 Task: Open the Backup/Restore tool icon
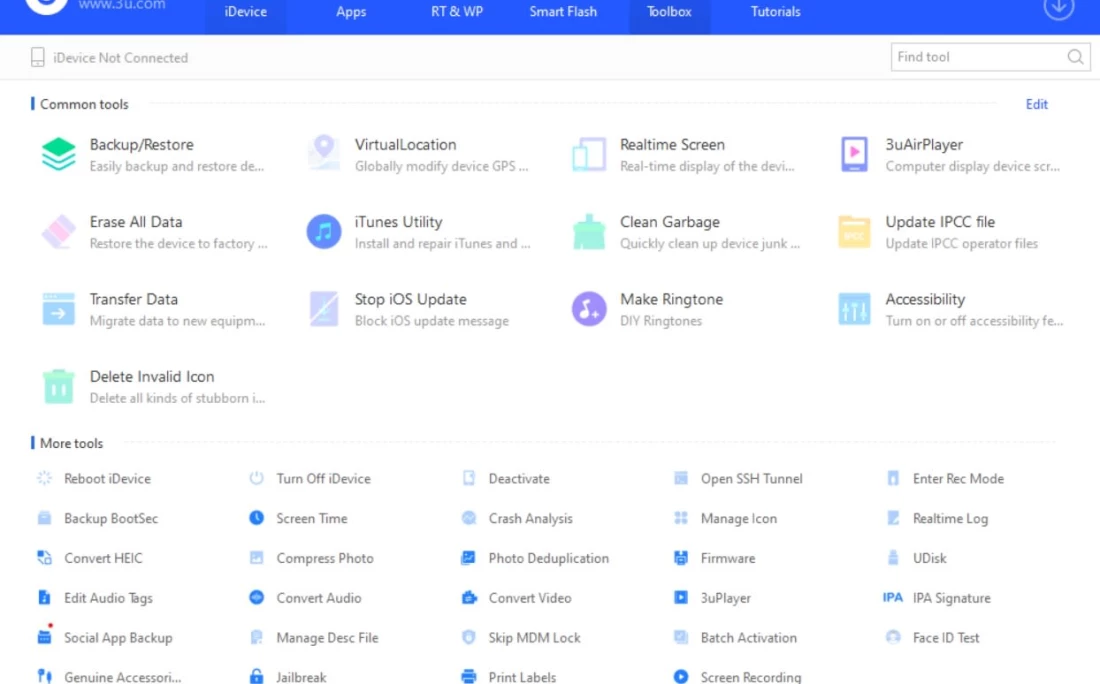pyautogui.click(x=59, y=155)
